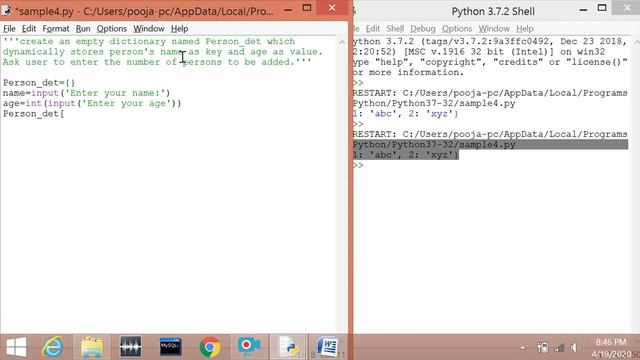Maximize the sample4.py editor window
Viewport: 640px width, 360px height.
(307, 8)
